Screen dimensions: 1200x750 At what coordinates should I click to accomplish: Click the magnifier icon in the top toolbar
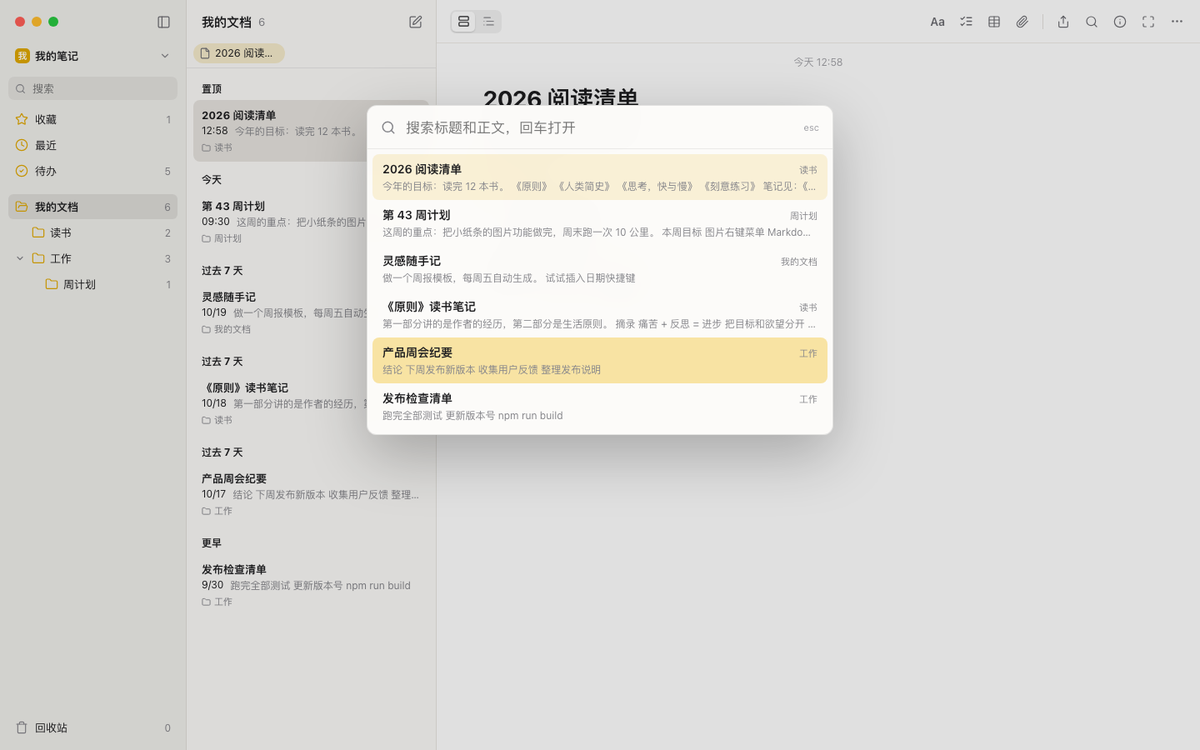pyautogui.click(x=1092, y=22)
